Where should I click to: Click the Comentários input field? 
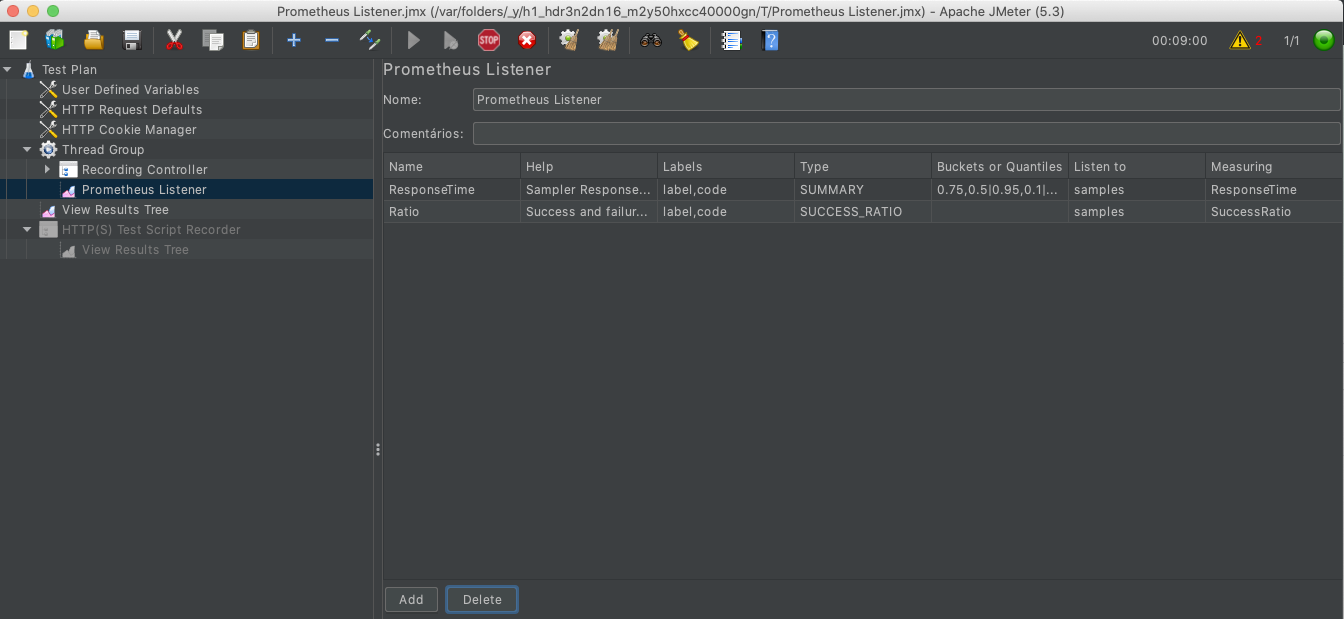coord(906,134)
